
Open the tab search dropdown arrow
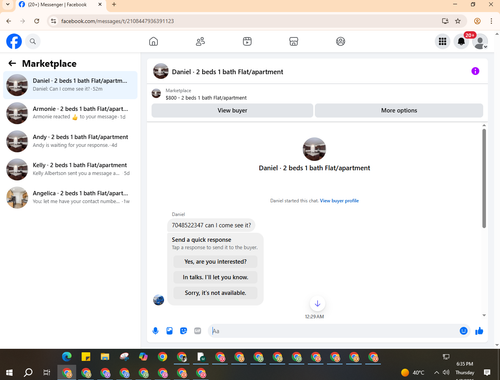tap(7, 5)
